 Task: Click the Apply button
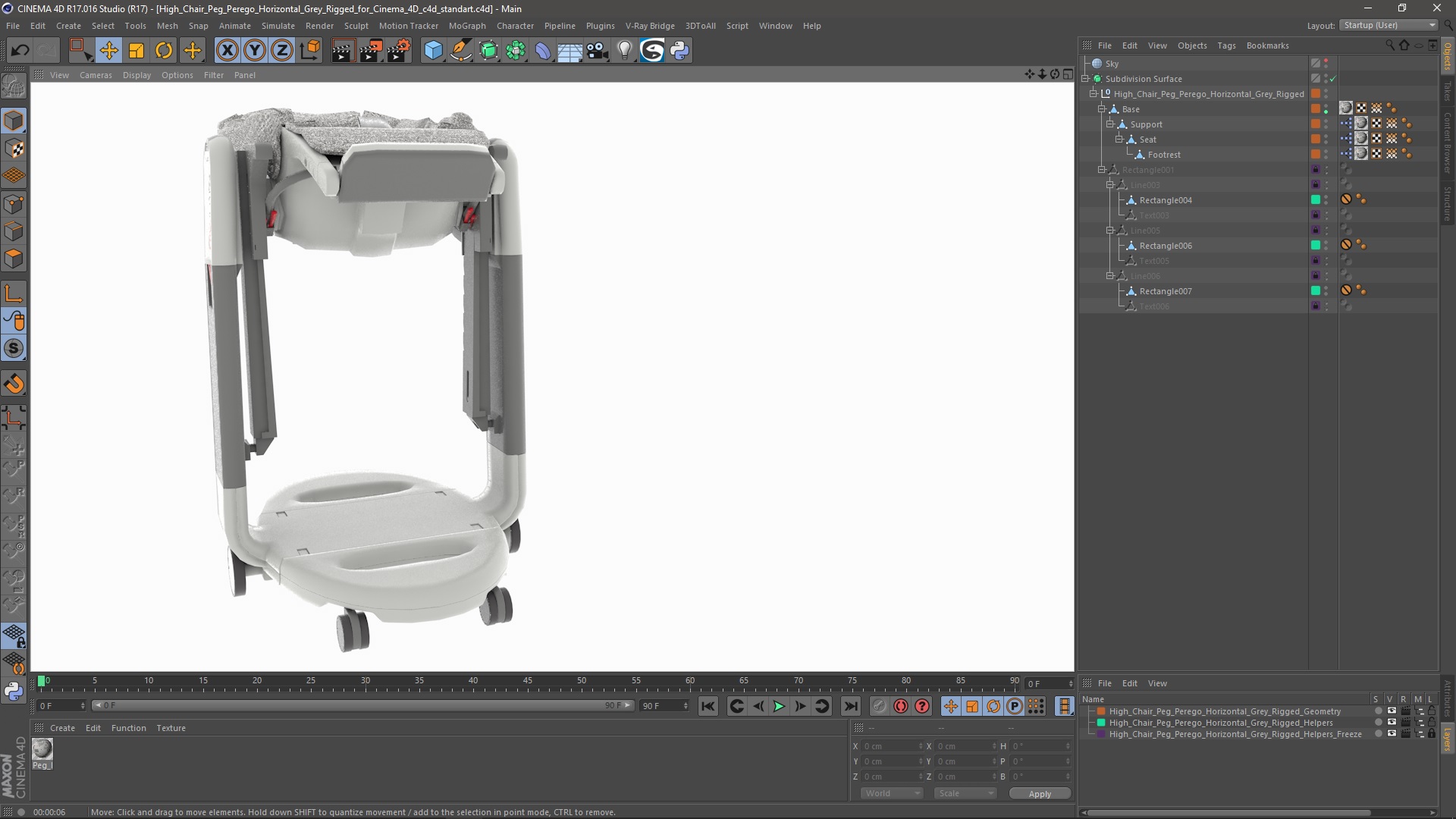pyautogui.click(x=1040, y=793)
